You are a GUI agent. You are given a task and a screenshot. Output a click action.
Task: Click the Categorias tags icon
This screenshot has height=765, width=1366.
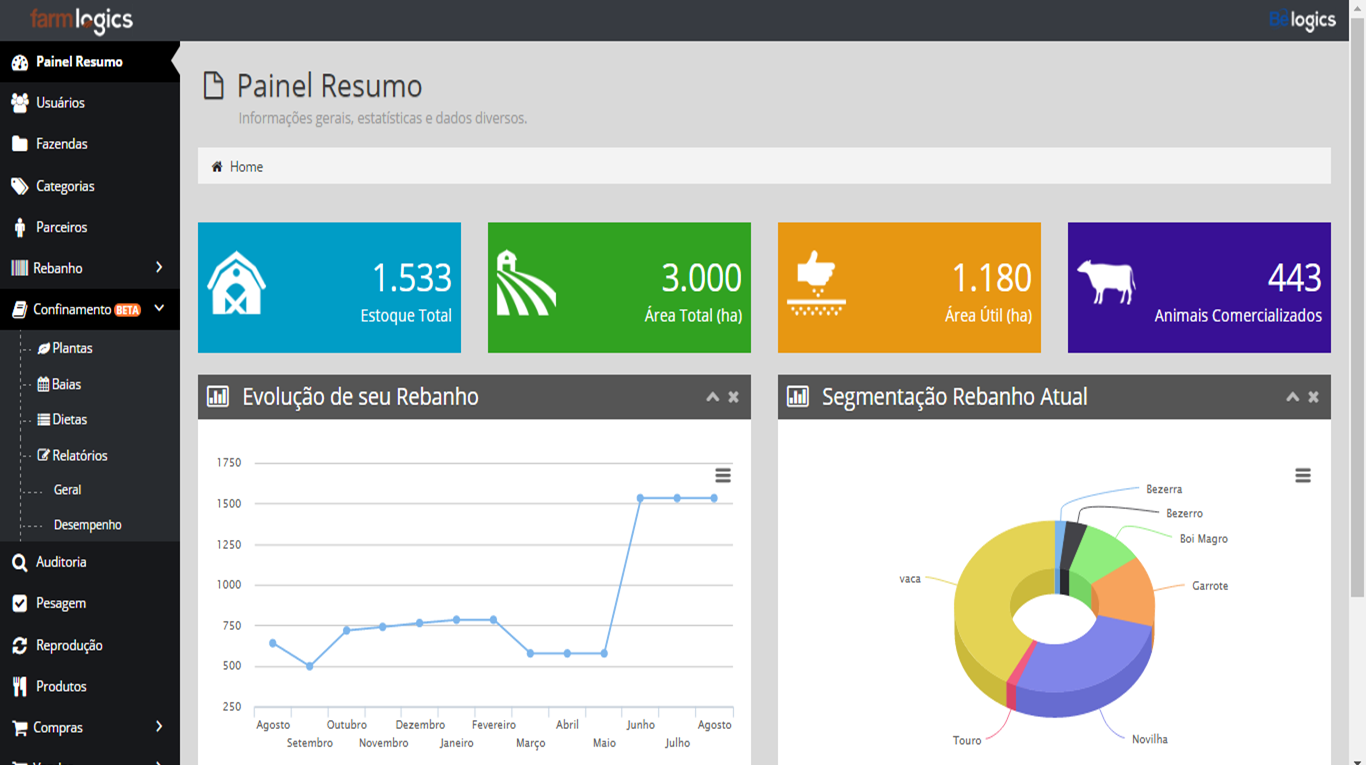19,186
